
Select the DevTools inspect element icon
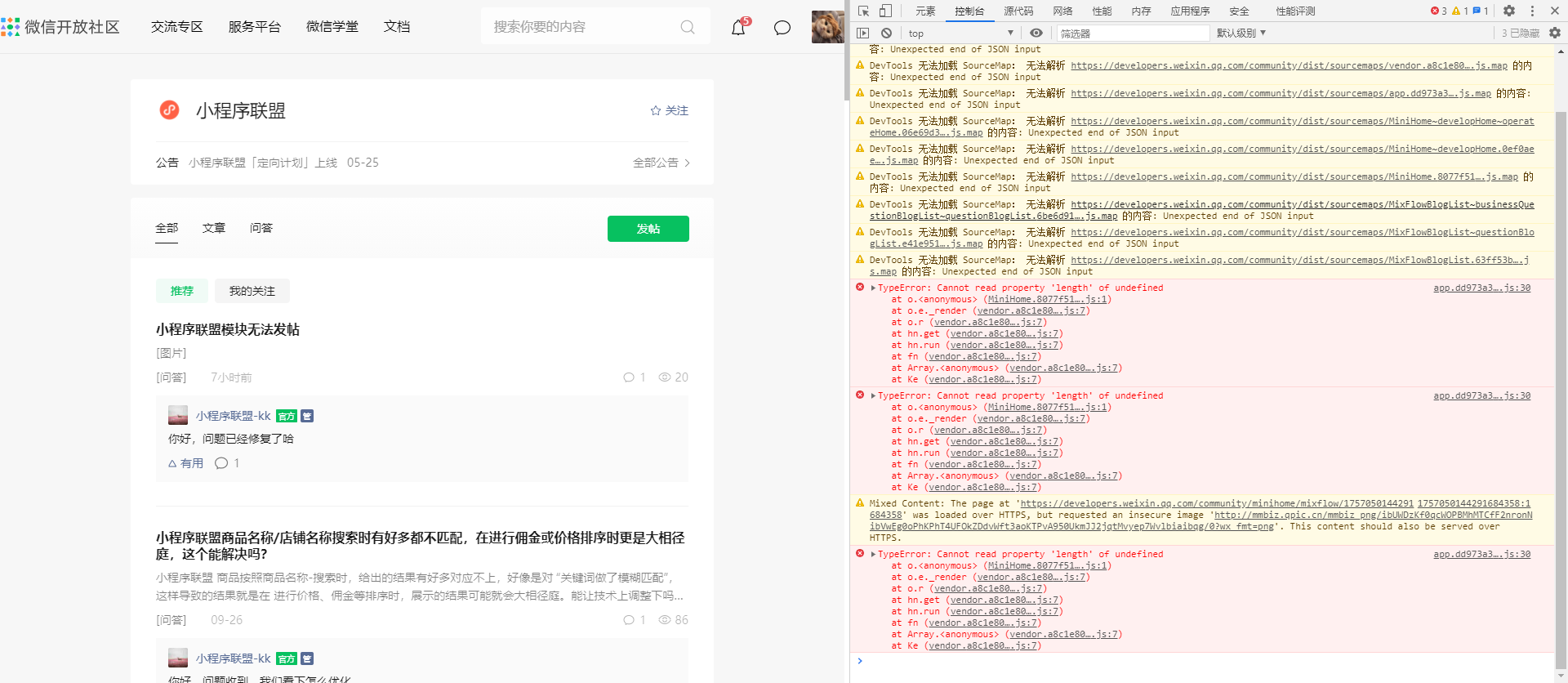click(x=863, y=11)
